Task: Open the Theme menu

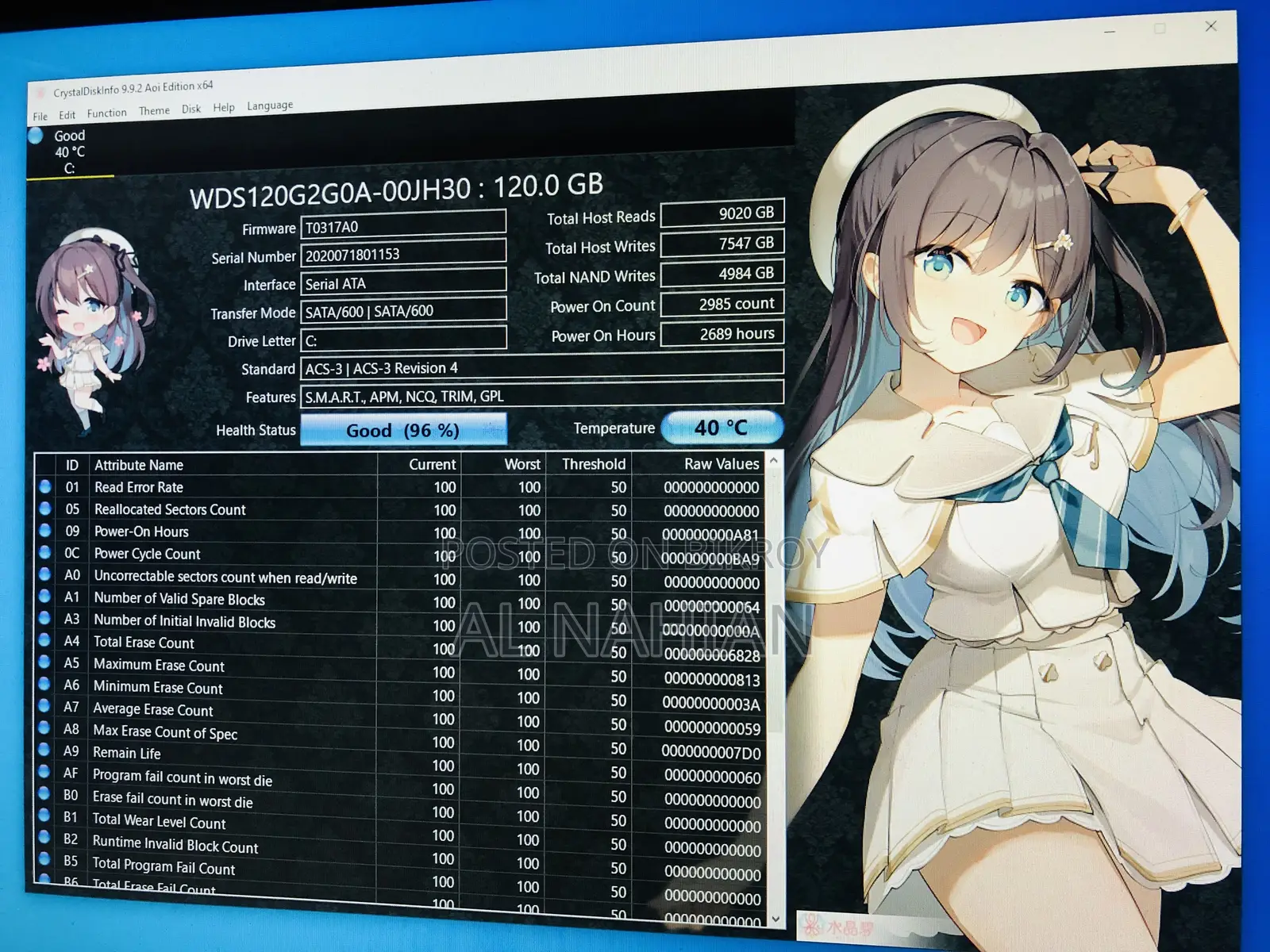Action: tap(154, 111)
